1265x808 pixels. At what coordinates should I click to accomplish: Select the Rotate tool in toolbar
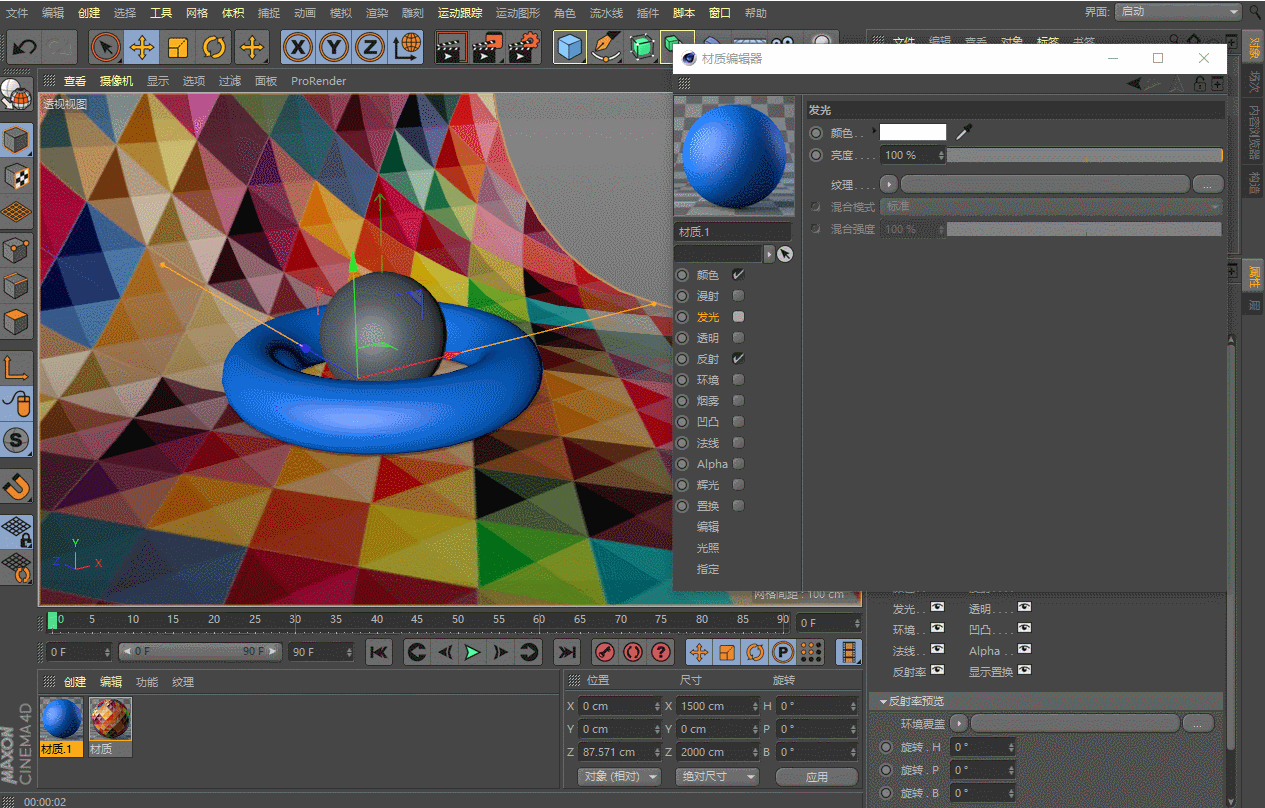pyautogui.click(x=214, y=47)
